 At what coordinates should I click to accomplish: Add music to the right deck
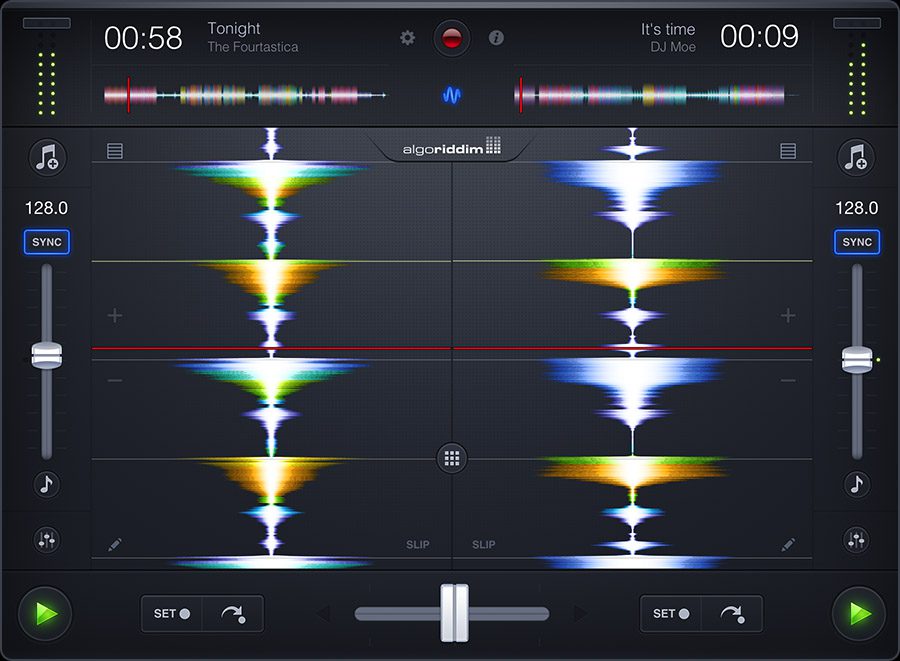click(855, 157)
